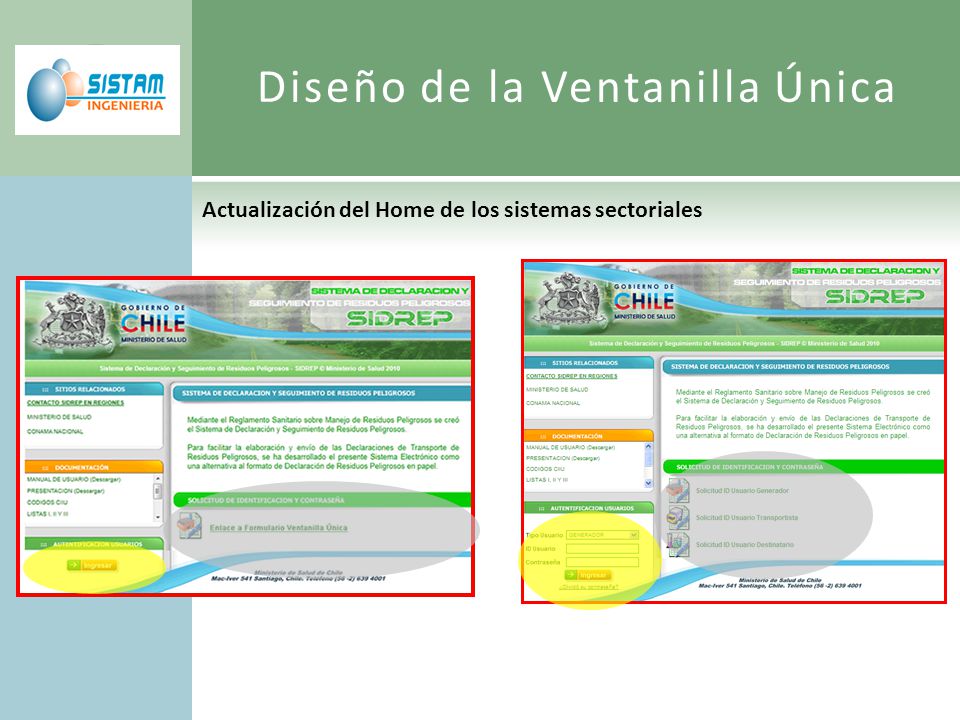This screenshot has width=960, height=720.
Task: Click the Tipo Usuario label
Action: pyautogui.click(x=544, y=535)
